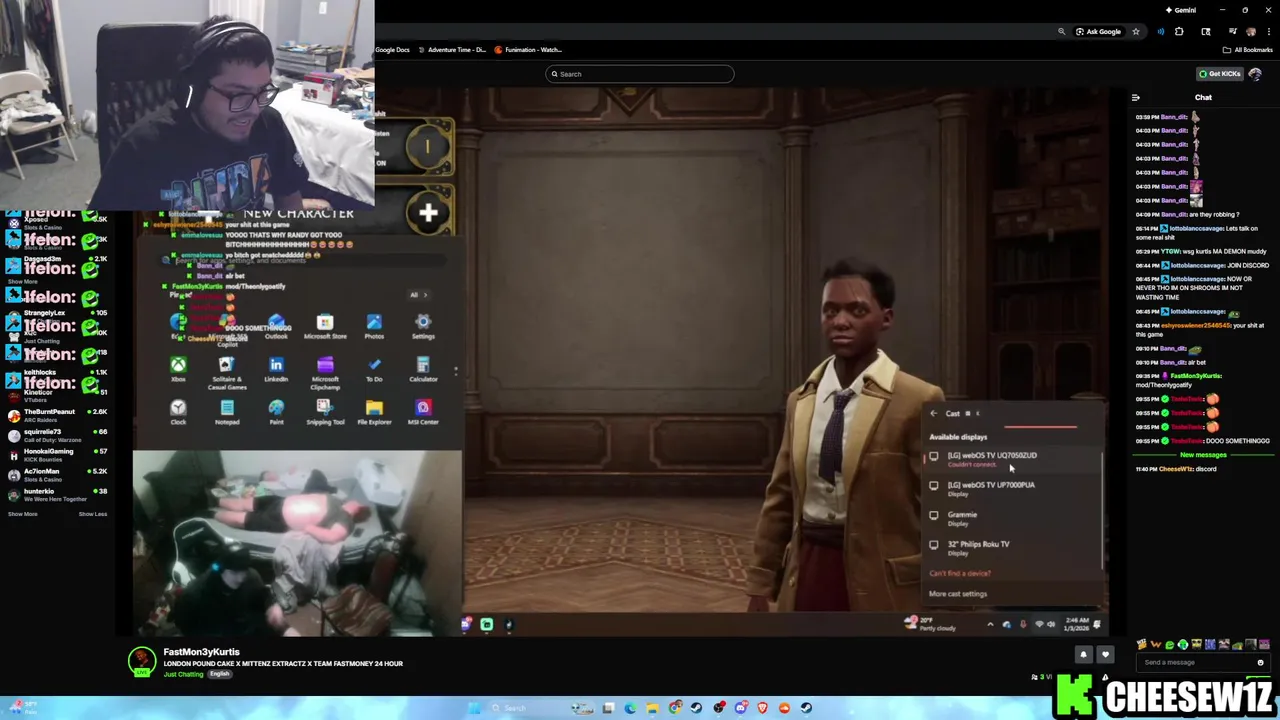The height and width of the screenshot is (720, 1280).
Task: Click the plus New Character button
Action: [428, 212]
